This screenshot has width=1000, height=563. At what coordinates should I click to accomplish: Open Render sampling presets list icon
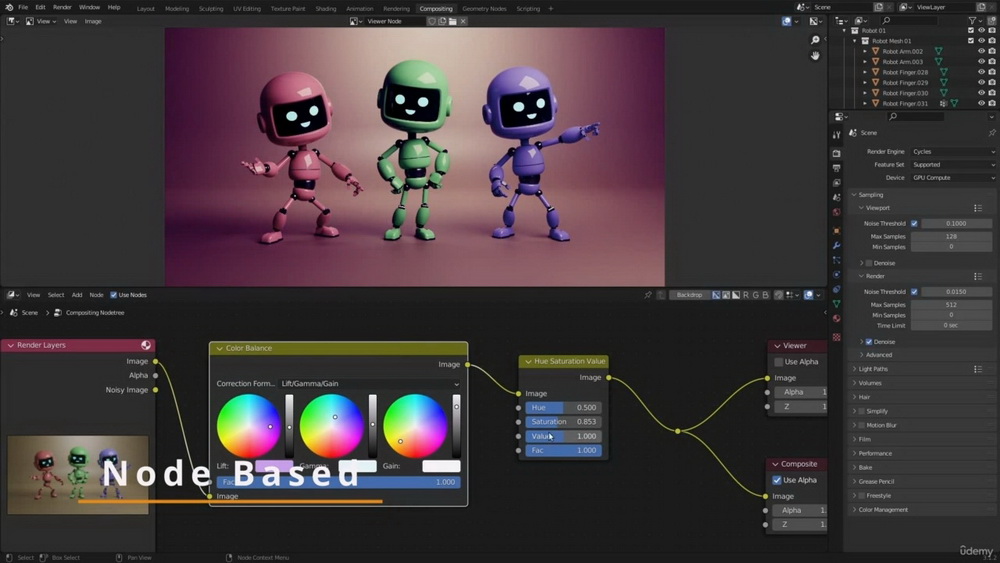pyautogui.click(x=978, y=276)
